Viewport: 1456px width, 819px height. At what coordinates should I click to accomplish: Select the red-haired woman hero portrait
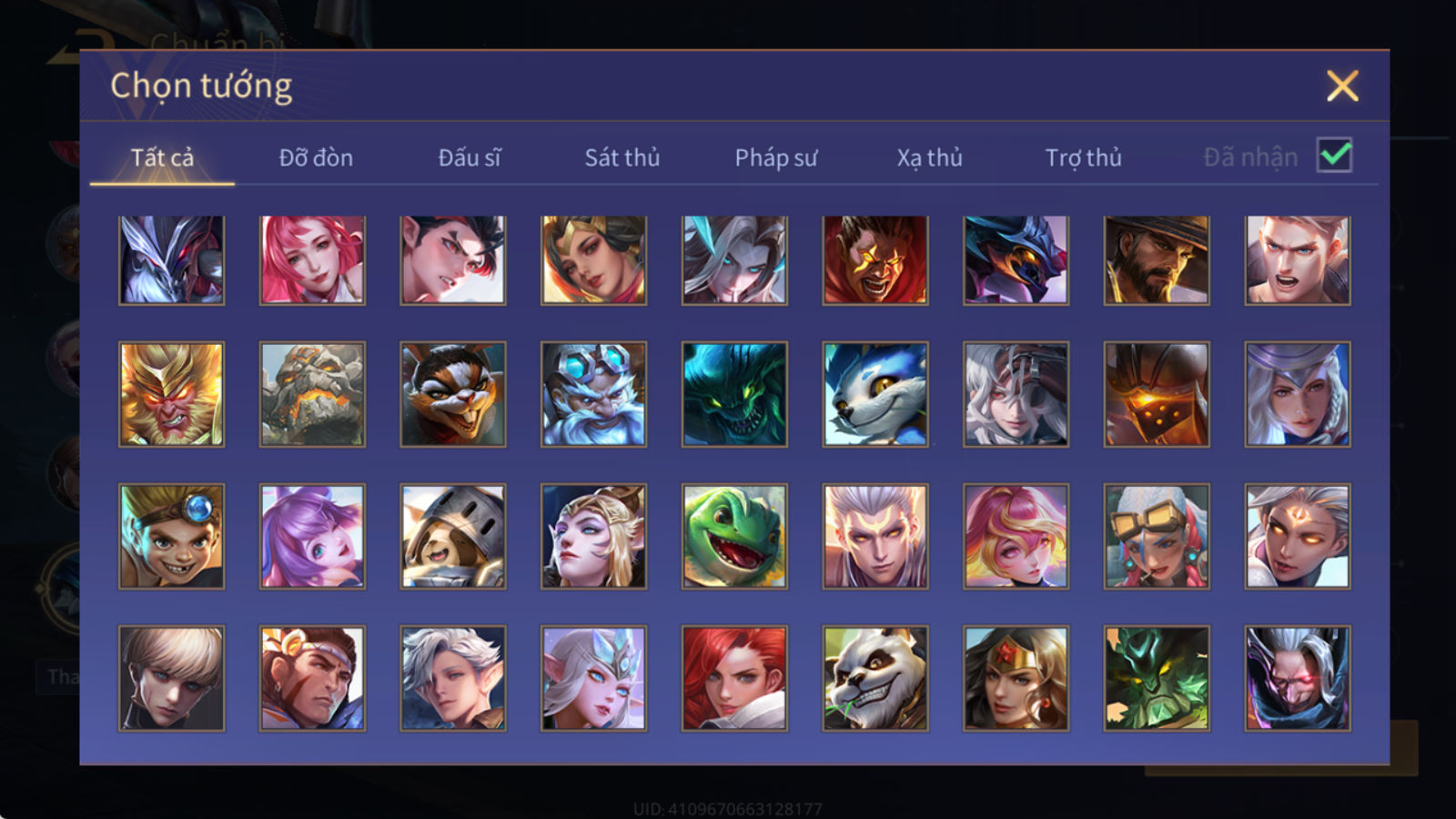(734, 678)
